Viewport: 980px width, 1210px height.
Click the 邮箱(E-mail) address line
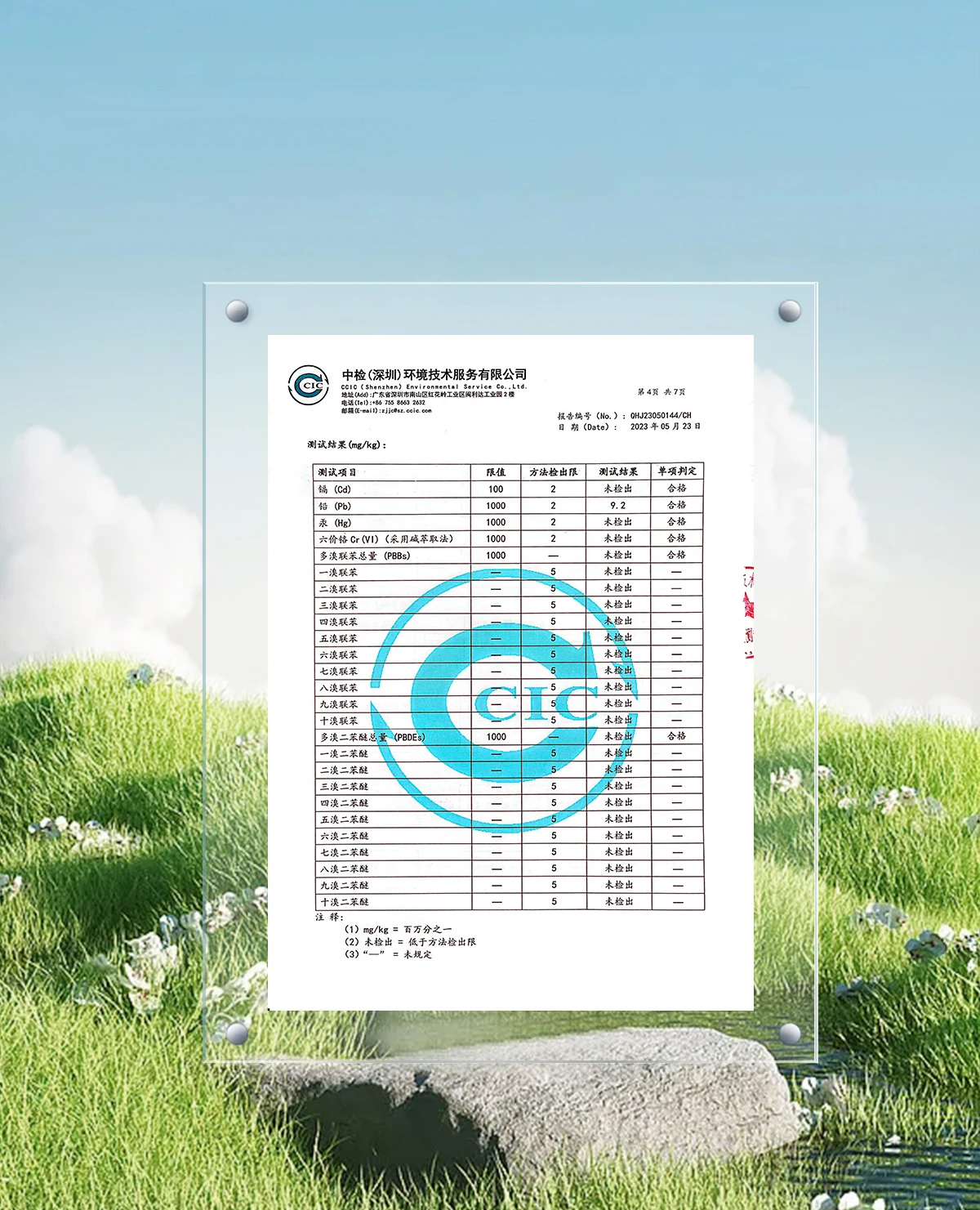point(386,410)
